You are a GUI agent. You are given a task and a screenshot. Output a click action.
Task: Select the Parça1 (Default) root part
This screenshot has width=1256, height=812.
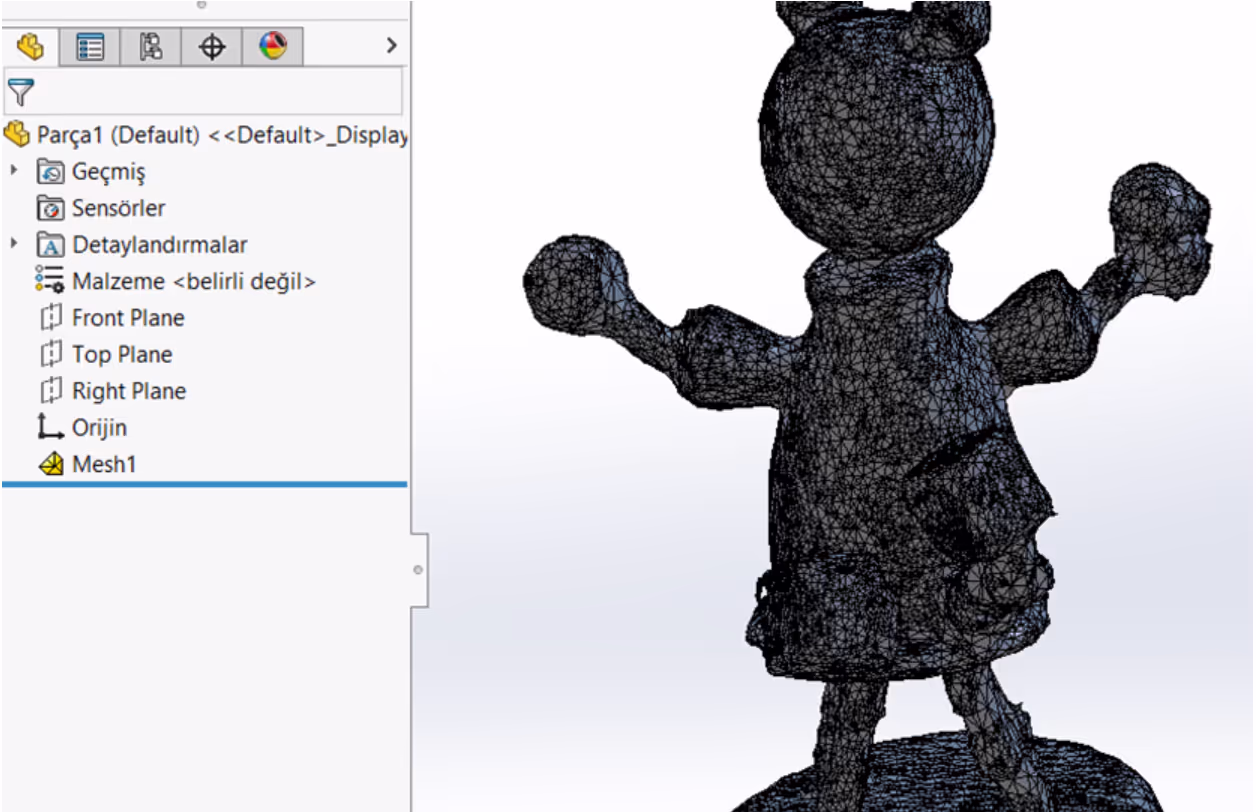pos(222,135)
